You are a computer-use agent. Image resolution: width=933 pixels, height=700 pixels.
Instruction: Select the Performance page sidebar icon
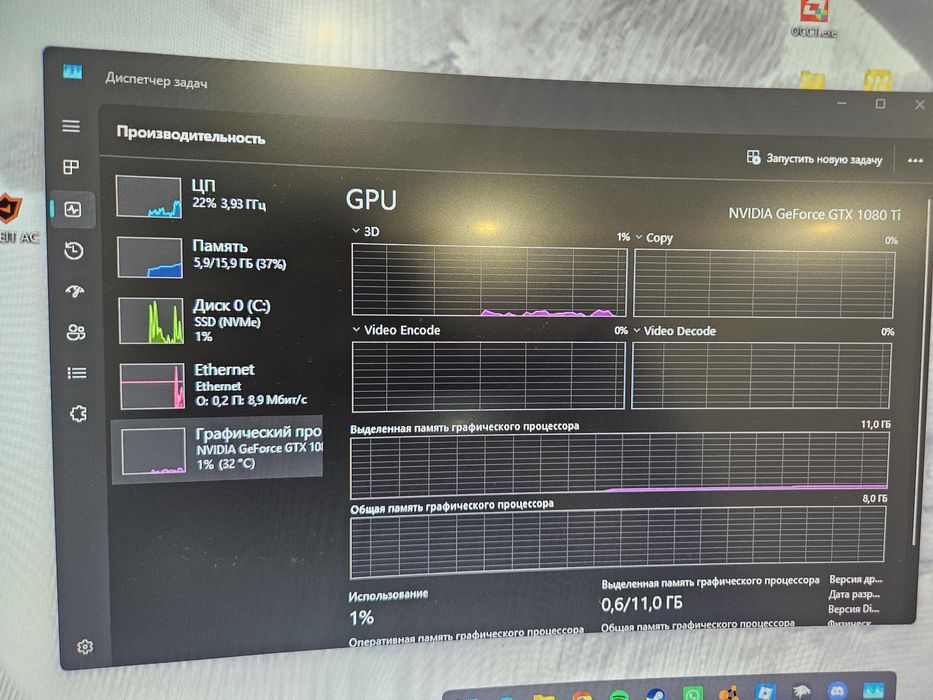pos(73,210)
